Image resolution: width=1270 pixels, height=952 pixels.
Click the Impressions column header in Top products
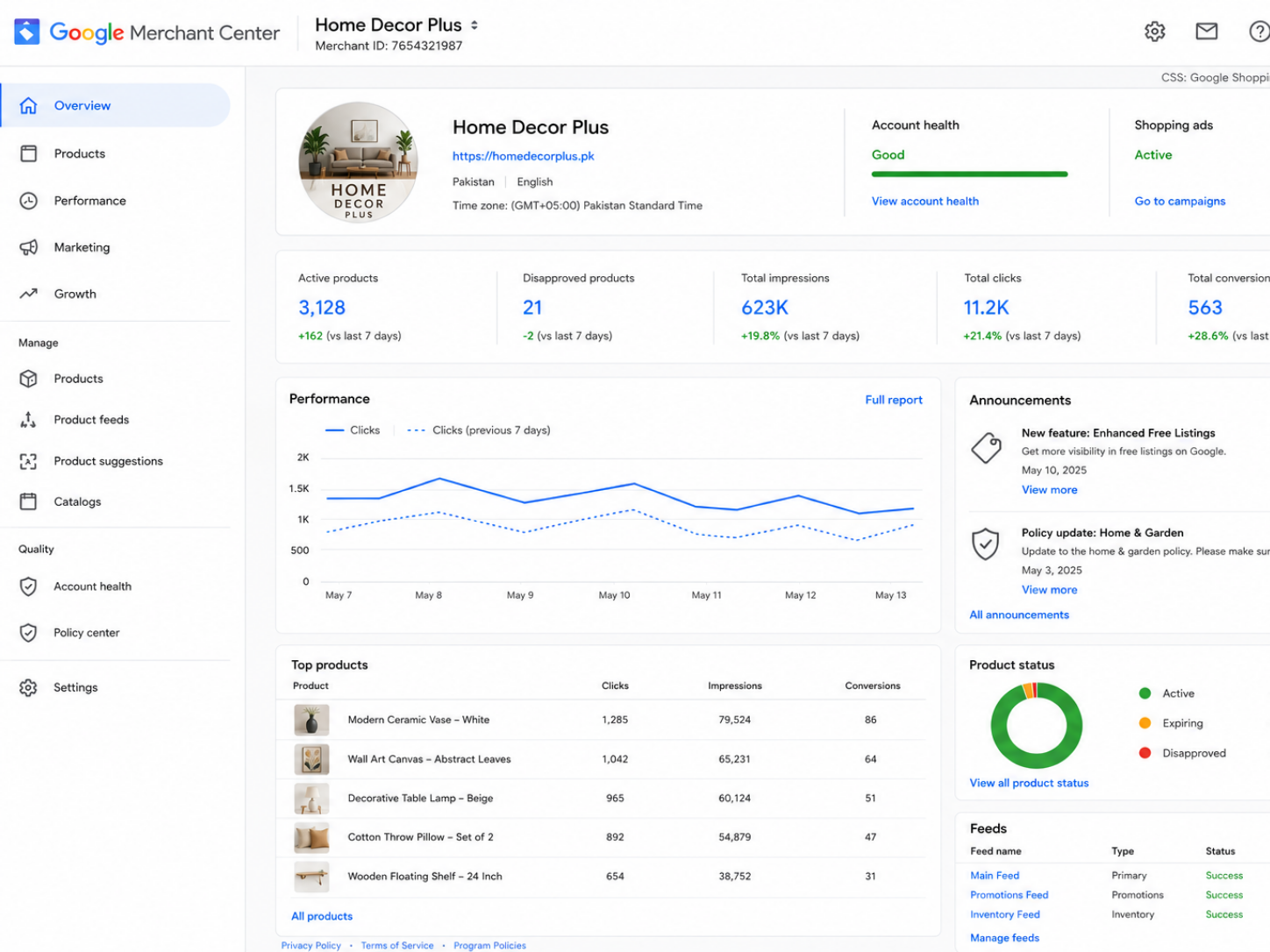point(735,686)
